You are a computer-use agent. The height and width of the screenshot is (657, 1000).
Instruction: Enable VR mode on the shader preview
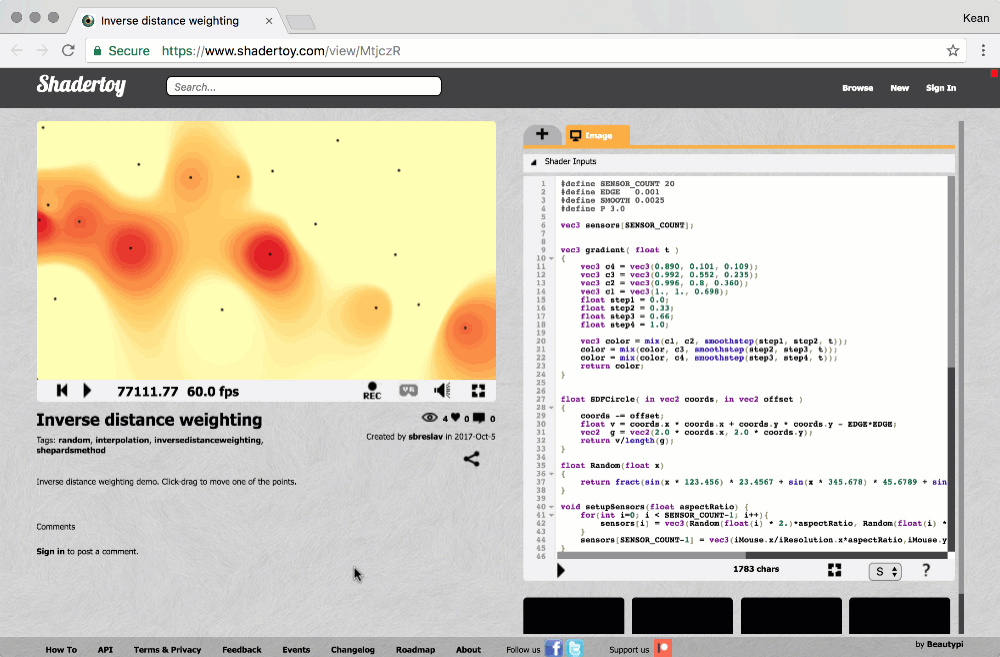pos(408,391)
